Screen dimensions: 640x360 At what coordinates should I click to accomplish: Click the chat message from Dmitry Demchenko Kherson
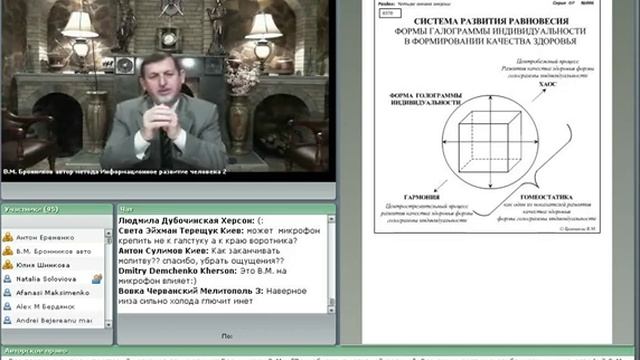click(x=202, y=276)
